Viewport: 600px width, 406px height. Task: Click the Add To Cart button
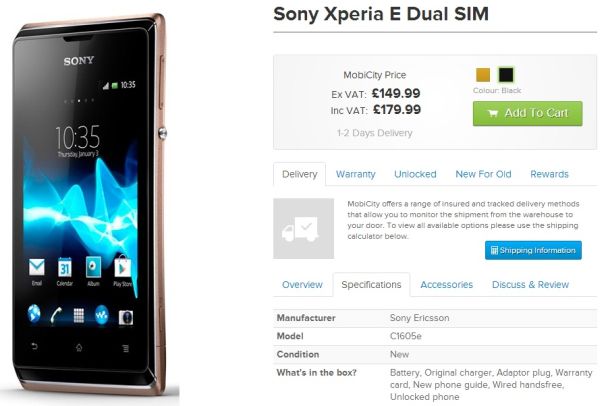[528, 113]
